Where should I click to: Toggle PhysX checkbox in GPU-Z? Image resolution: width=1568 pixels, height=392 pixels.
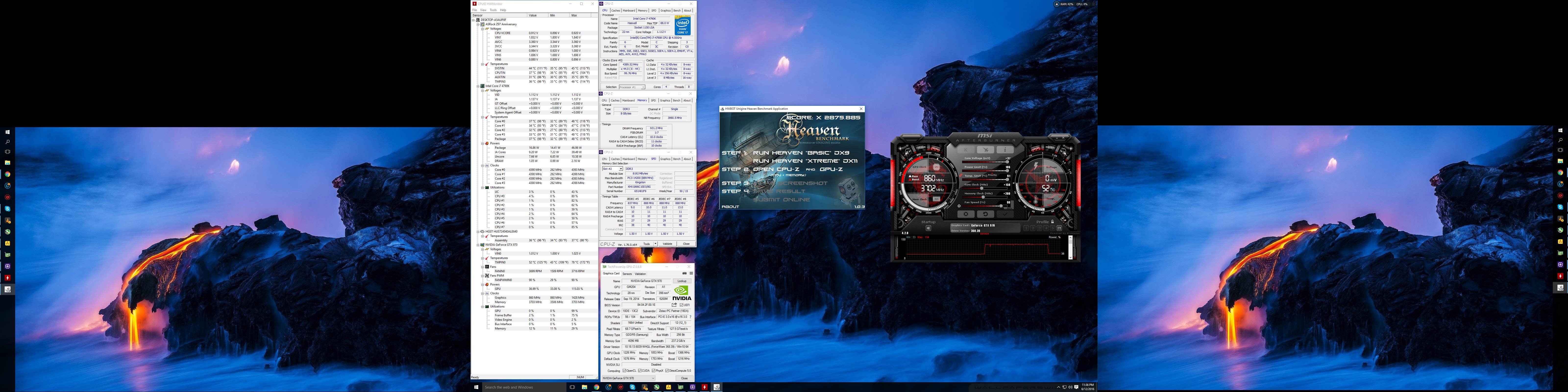[x=654, y=371]
